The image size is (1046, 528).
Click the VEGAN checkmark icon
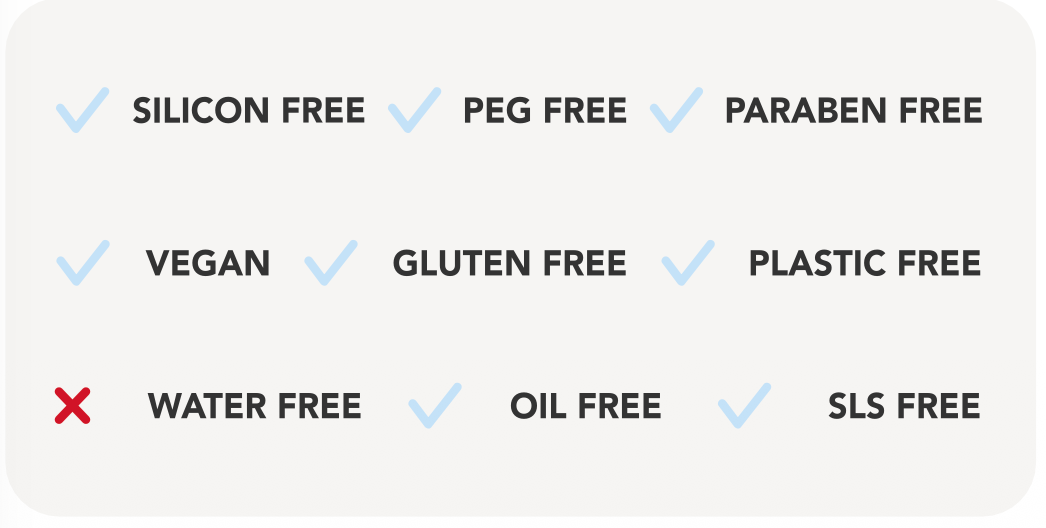(x=82, y=263)
